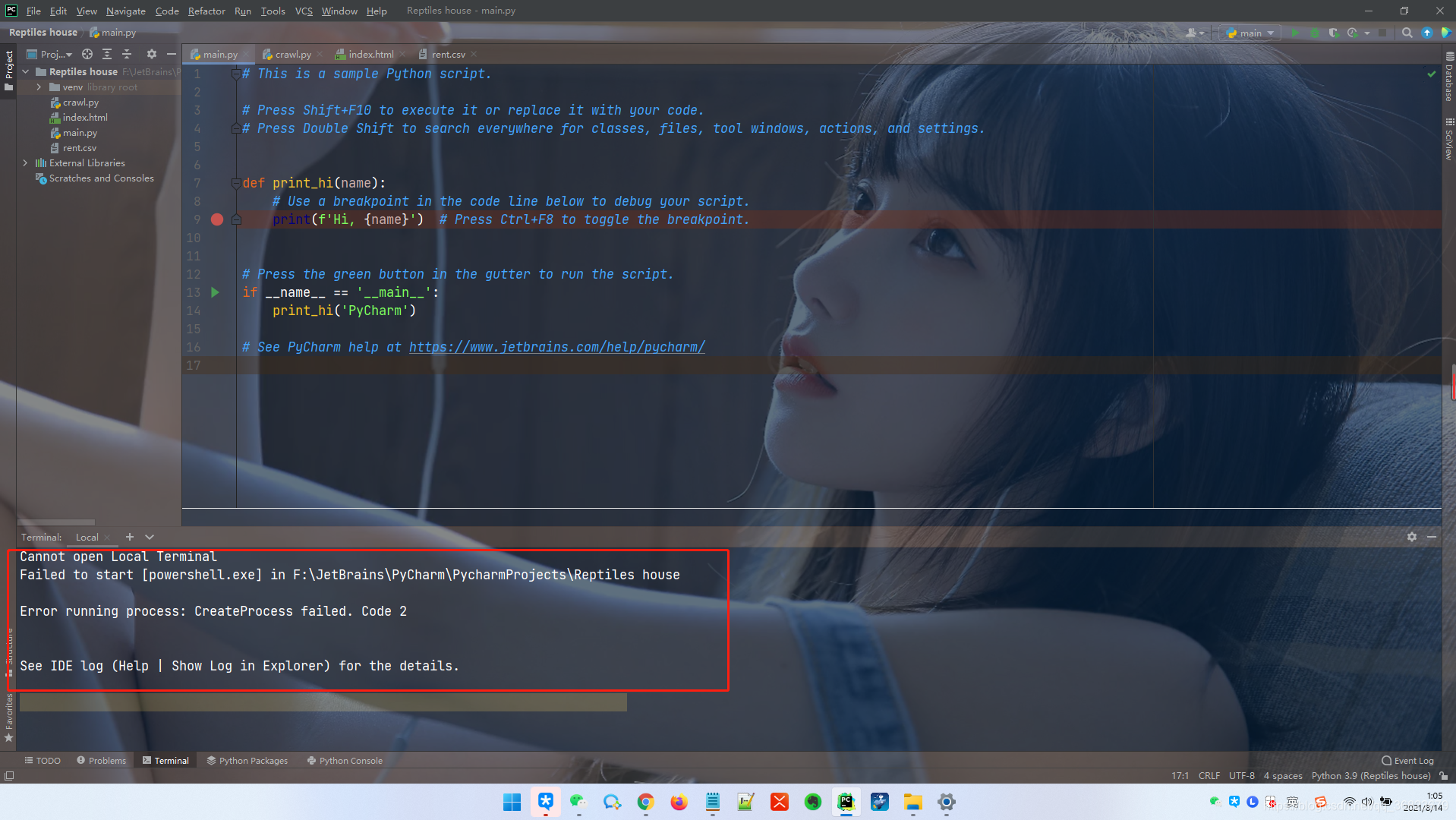The width and height of the screenshot is (1456, 820).
Task: Click the Project panel horizontal scrollbar
Action: (57, 522)
